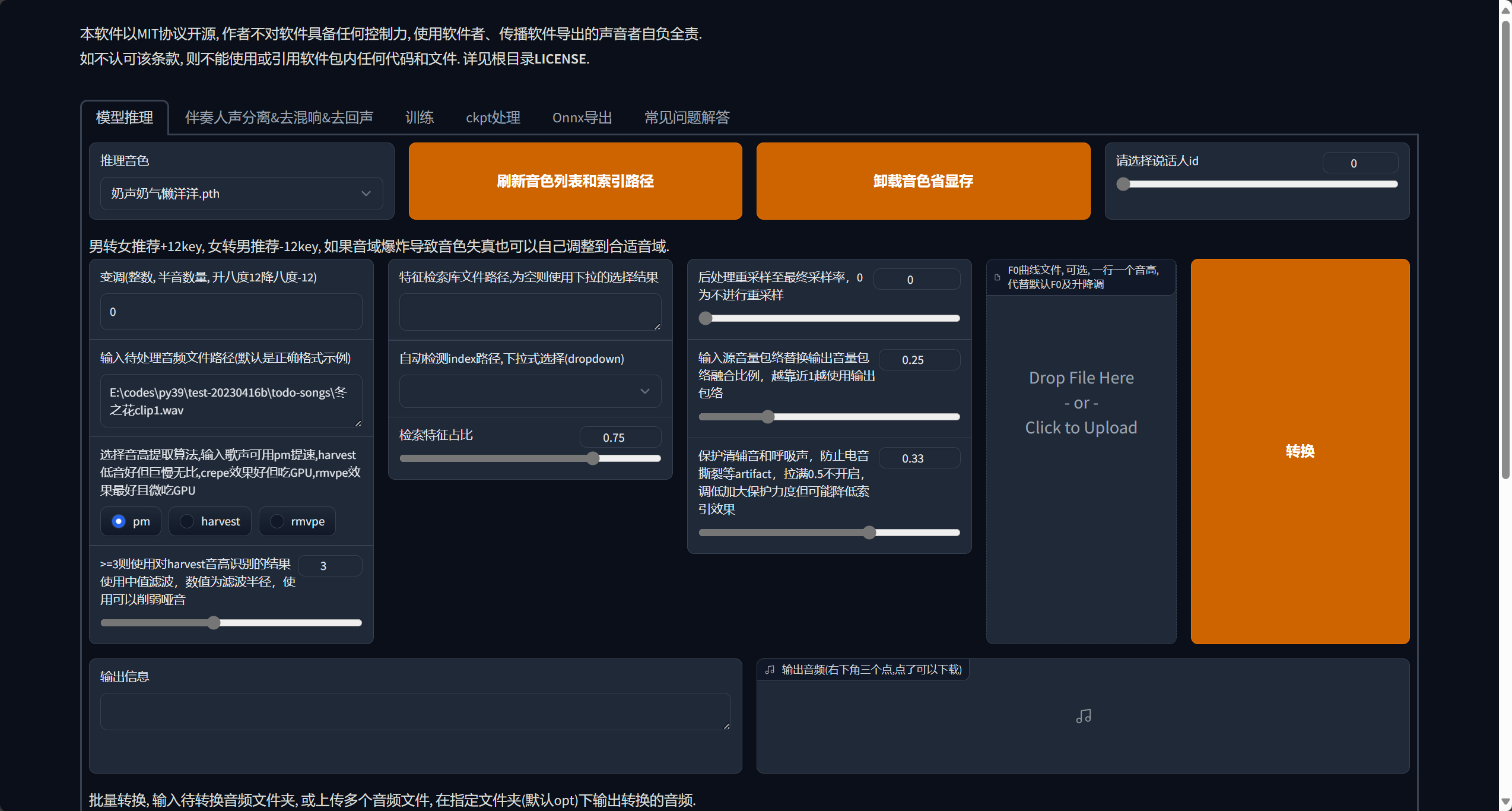Click the audio file path text box
Image resolution: width=1512 pixels, height=811 pixels.
click(x=231, y=401)
